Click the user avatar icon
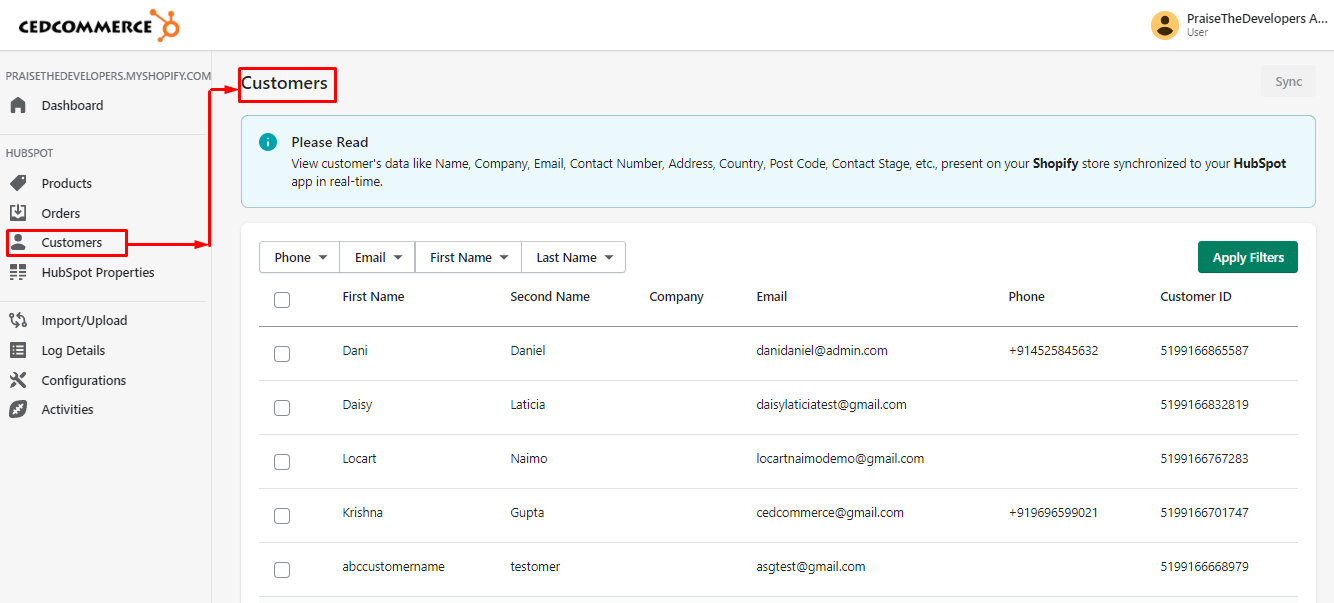The image size is (1334, 603). (1164, 25)
